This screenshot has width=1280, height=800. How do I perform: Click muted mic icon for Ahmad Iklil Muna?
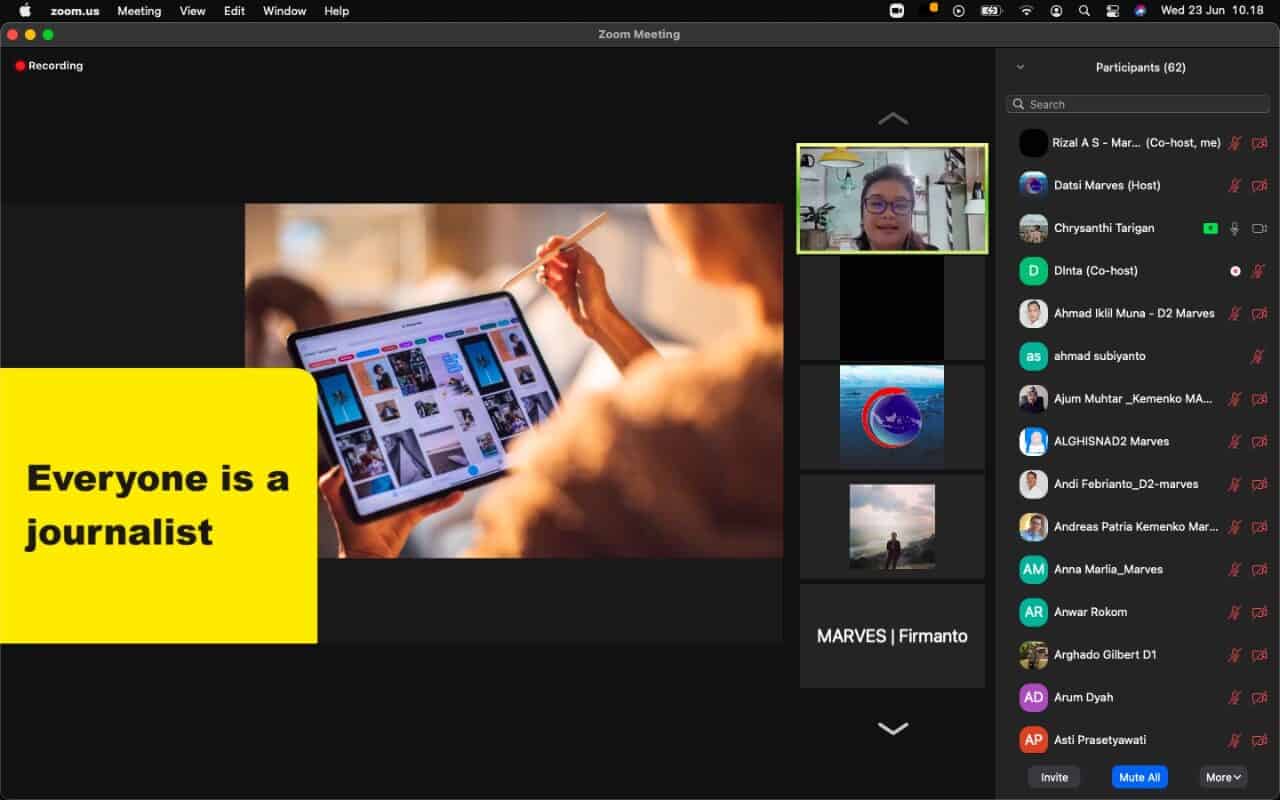[x=1235, y=314]
